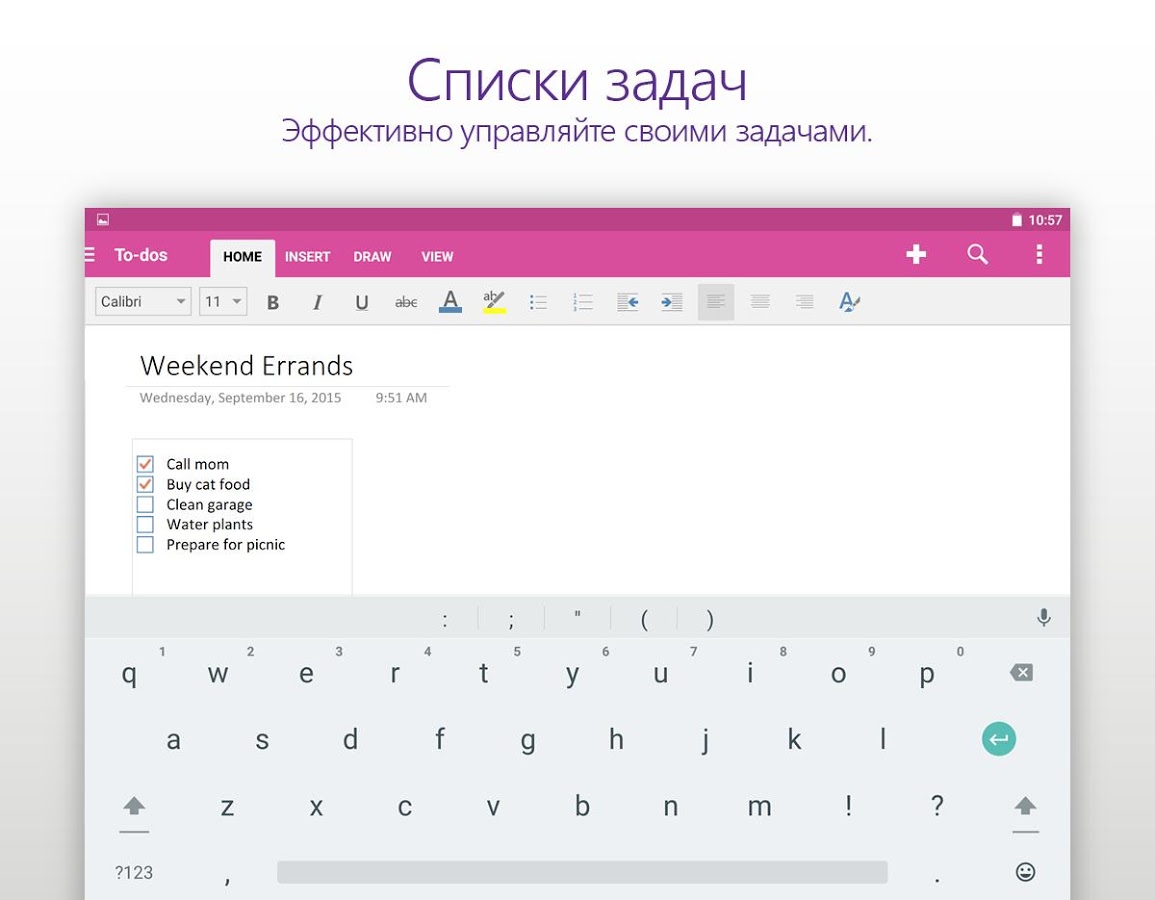
Task: Insert a numbered list
Action: click(x=583, y=302)
